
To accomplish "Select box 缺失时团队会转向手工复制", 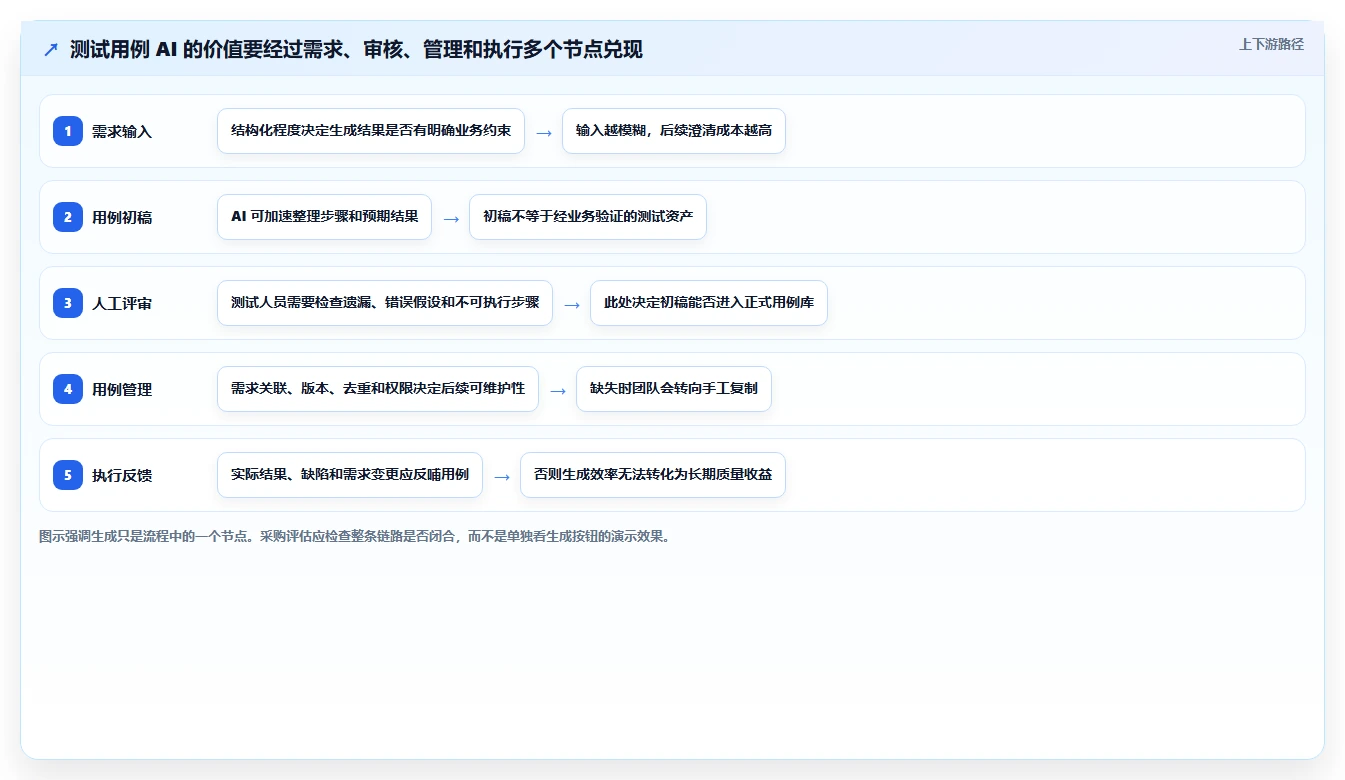I will [674, 389].
